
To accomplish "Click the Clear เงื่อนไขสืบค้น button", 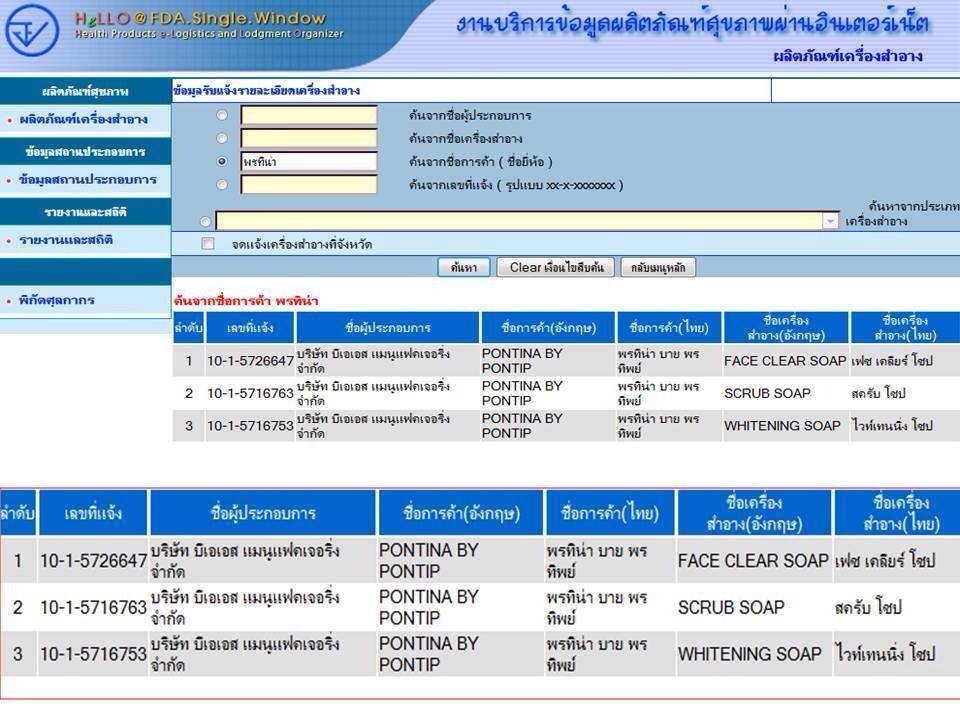I will pos(555,268).
